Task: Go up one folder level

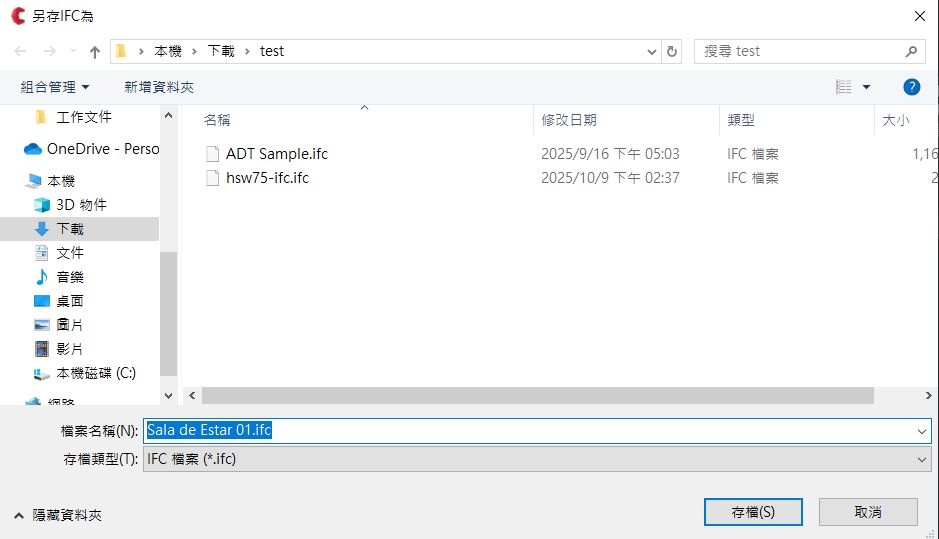Action: (95, 52)
